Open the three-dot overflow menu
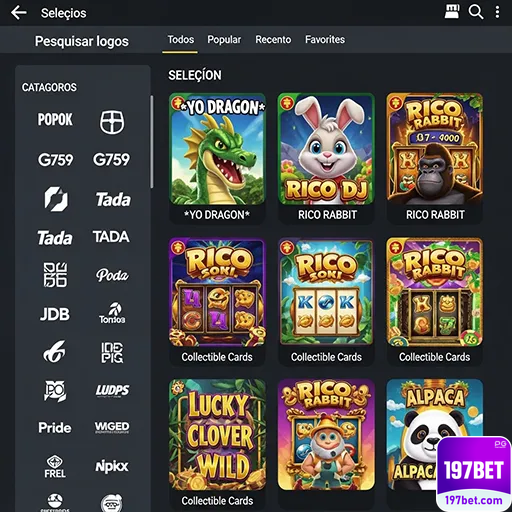The height and width of the screenshot is (512, 512). [497, 12]
